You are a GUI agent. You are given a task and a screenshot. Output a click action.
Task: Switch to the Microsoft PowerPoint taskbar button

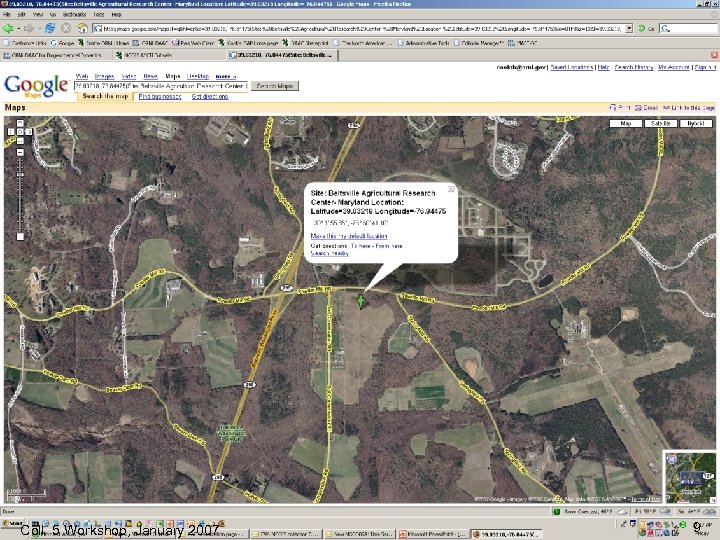point(432,534)
